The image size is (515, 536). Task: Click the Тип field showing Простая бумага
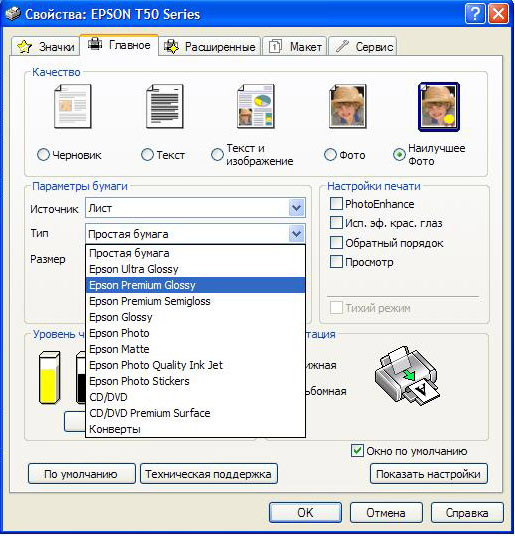(x=195, y=234)
